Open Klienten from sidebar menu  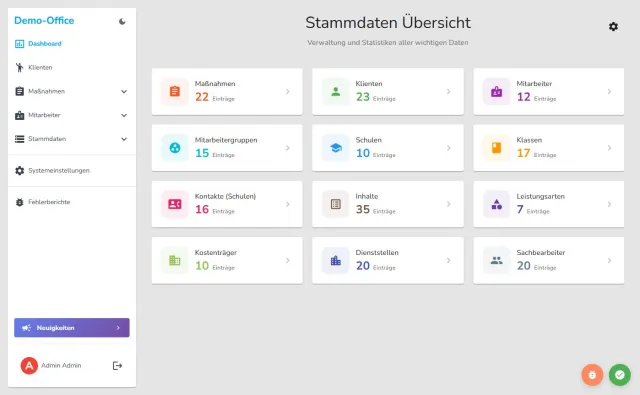(x=40, y=67)
